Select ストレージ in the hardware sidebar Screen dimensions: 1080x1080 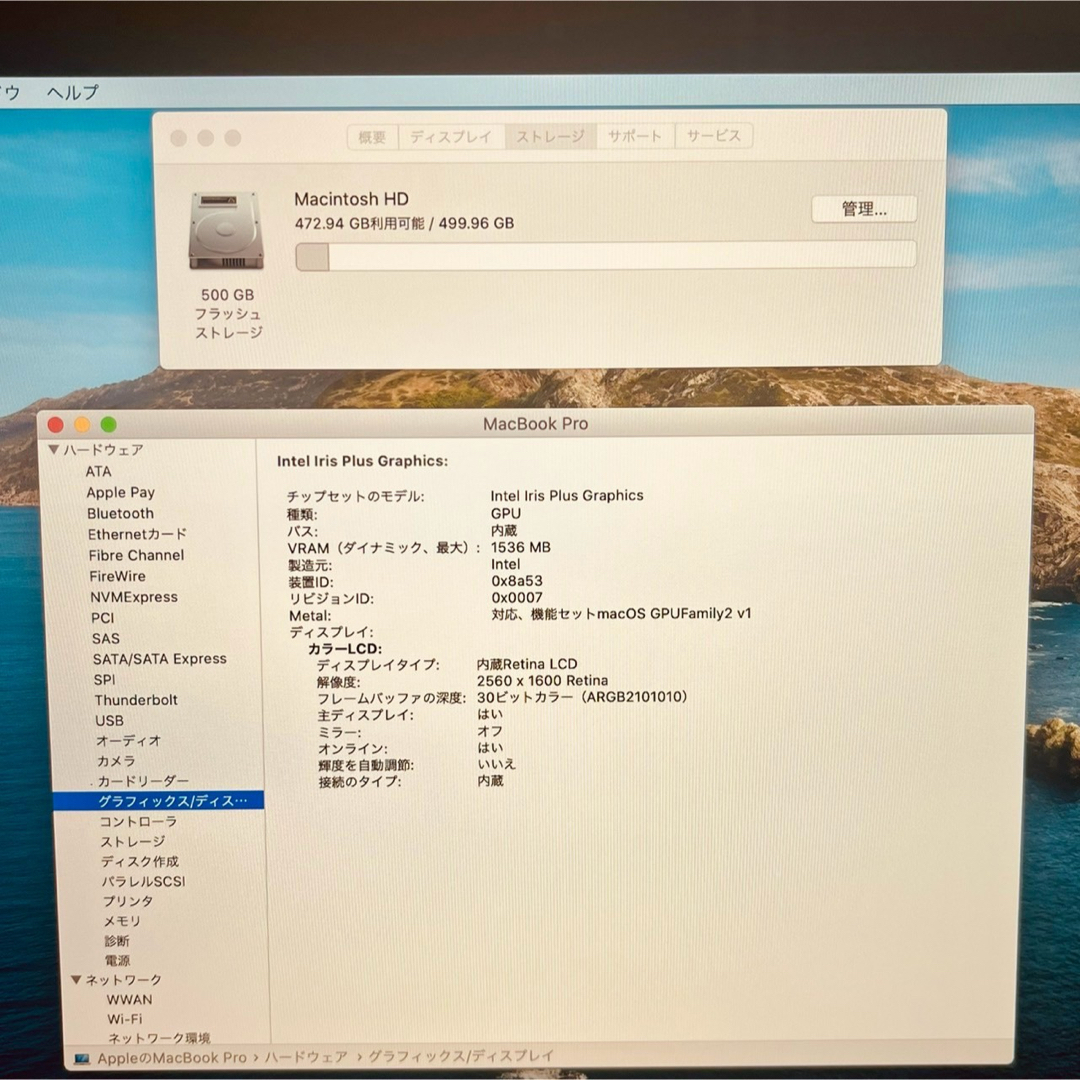(133, 841)
